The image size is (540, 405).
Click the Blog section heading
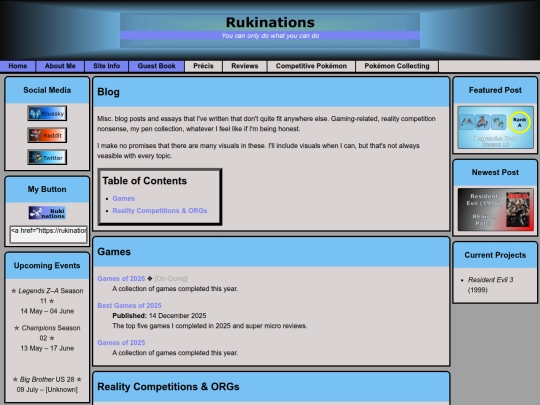108,92
